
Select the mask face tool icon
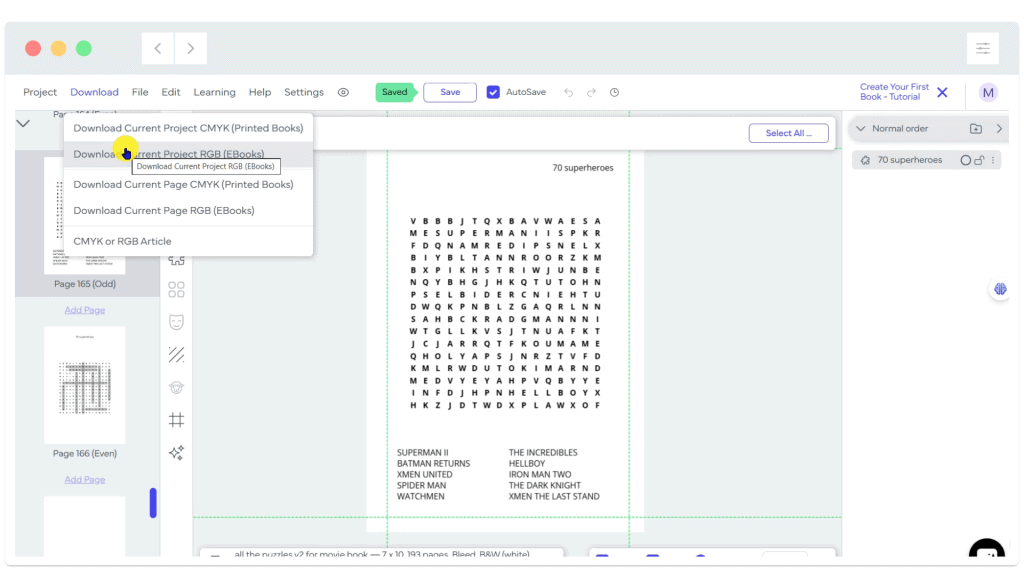tap(176, 322)
